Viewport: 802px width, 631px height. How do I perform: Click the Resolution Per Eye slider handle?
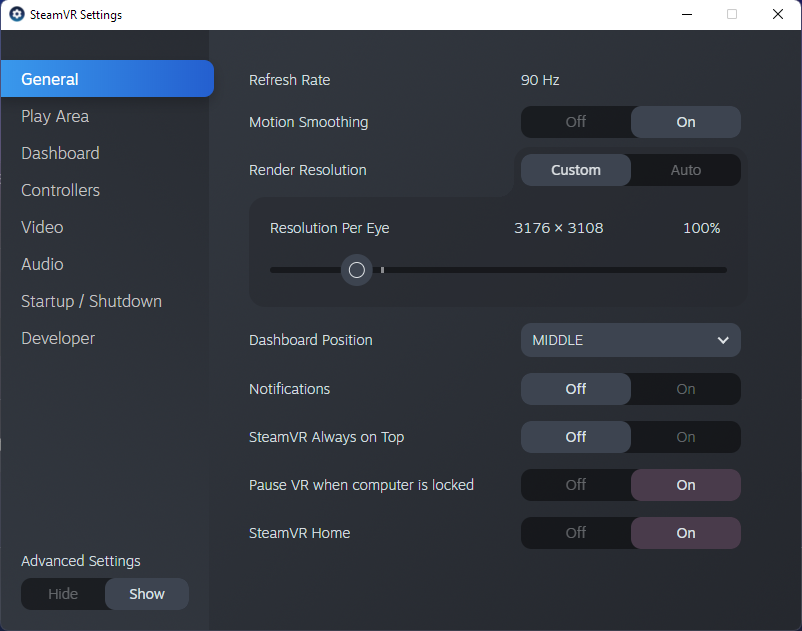(x=357, y=270)
